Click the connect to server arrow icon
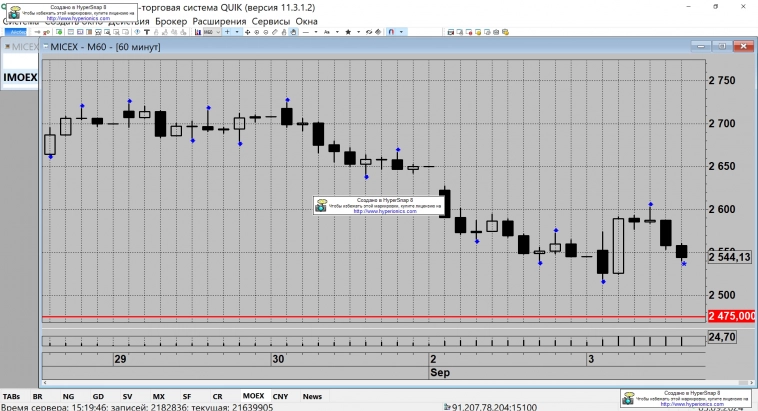Image resolution: width=758 pixels, height=411 pixels. tap(37, 32)
